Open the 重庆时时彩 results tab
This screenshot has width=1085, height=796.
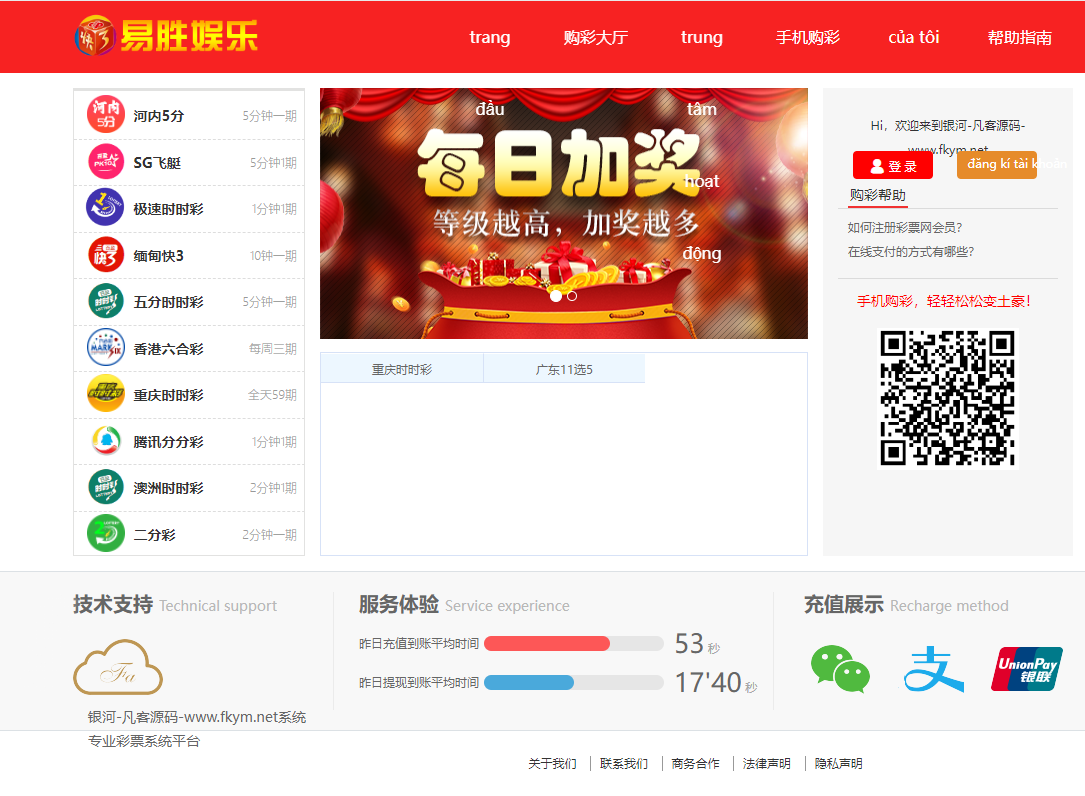click(x=400, y=368)
